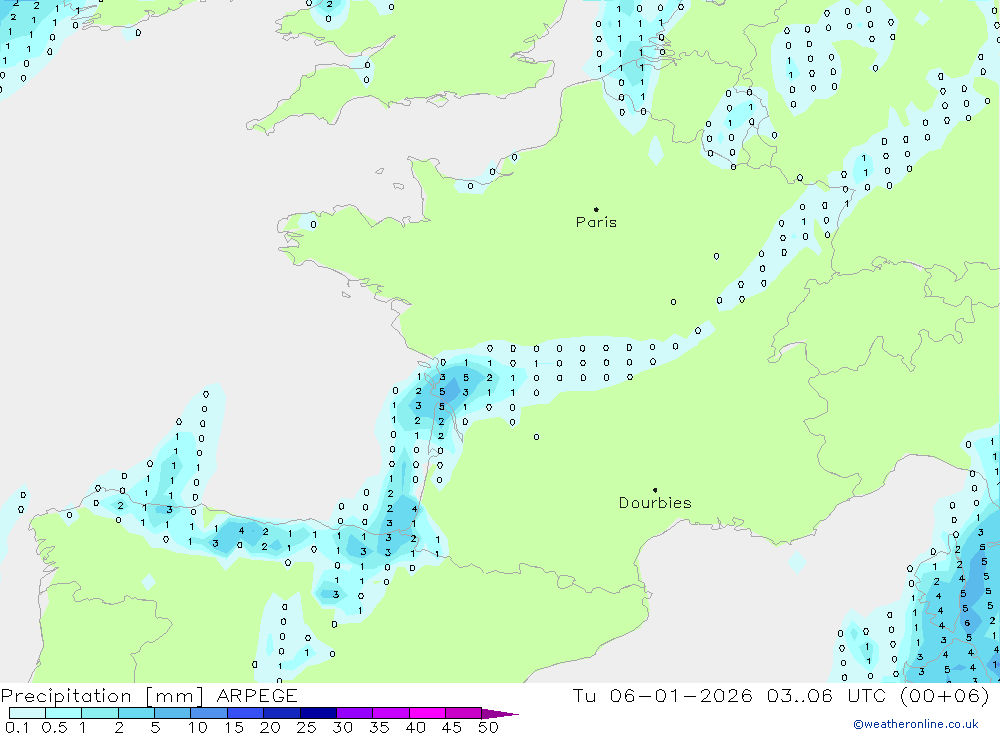Click the ARPEGE model name text

(x=257, y=696)
